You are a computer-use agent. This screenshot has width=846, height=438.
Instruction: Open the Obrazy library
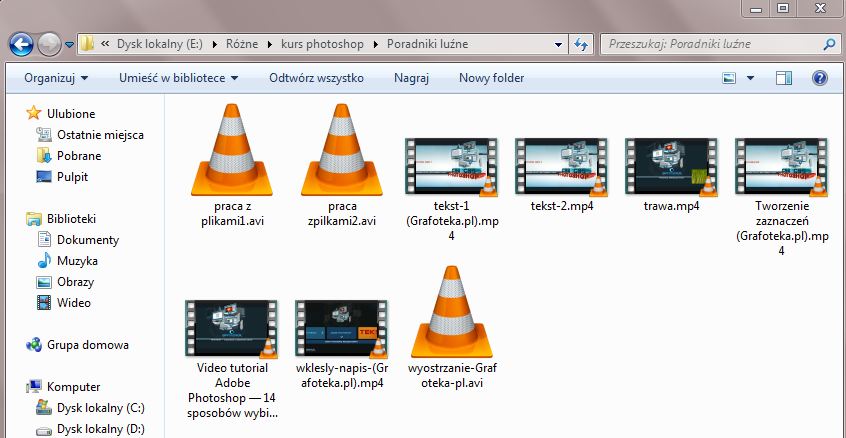click(x=76, y=282)
